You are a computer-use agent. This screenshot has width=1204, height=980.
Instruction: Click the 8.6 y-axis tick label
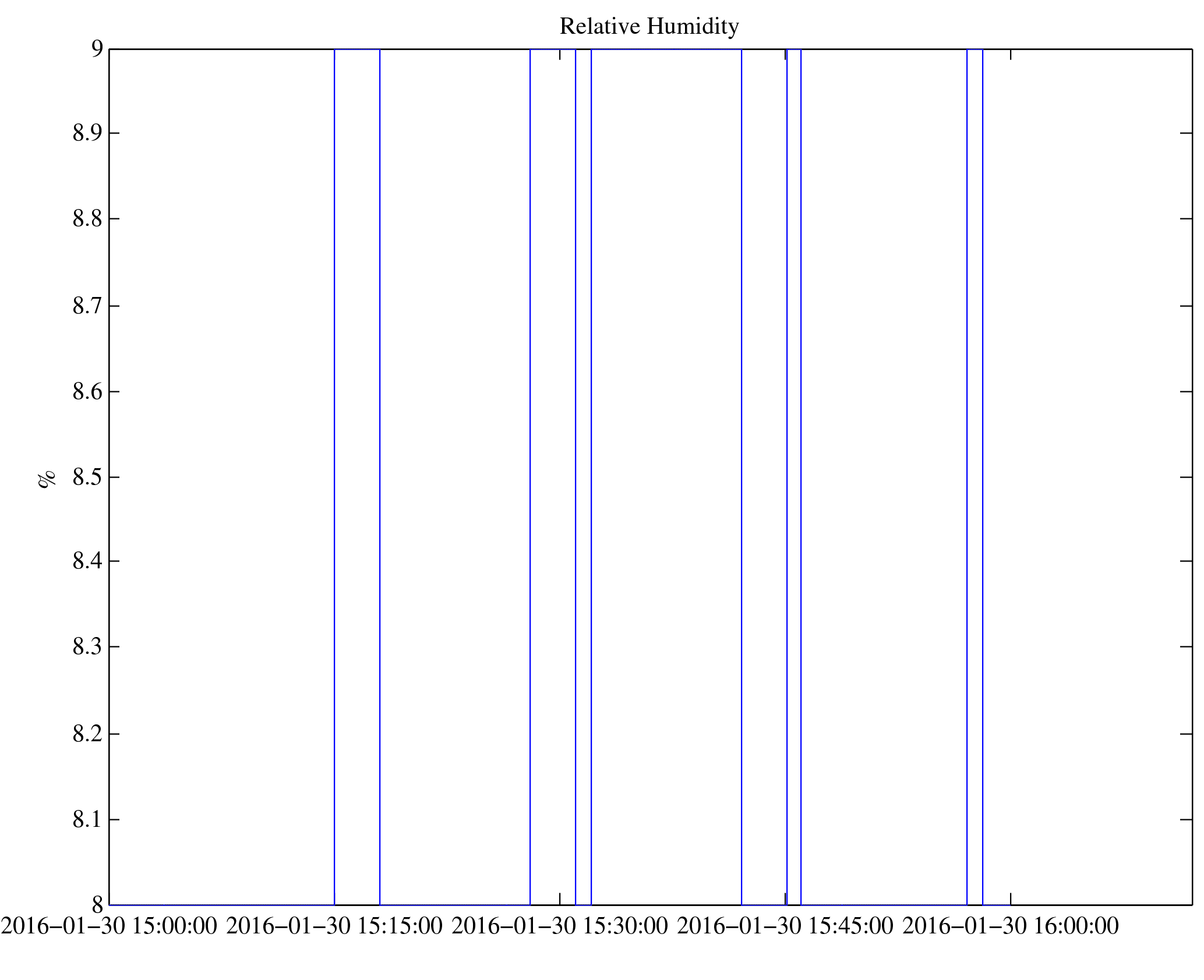pyautogui.click(x=87, y=392)
